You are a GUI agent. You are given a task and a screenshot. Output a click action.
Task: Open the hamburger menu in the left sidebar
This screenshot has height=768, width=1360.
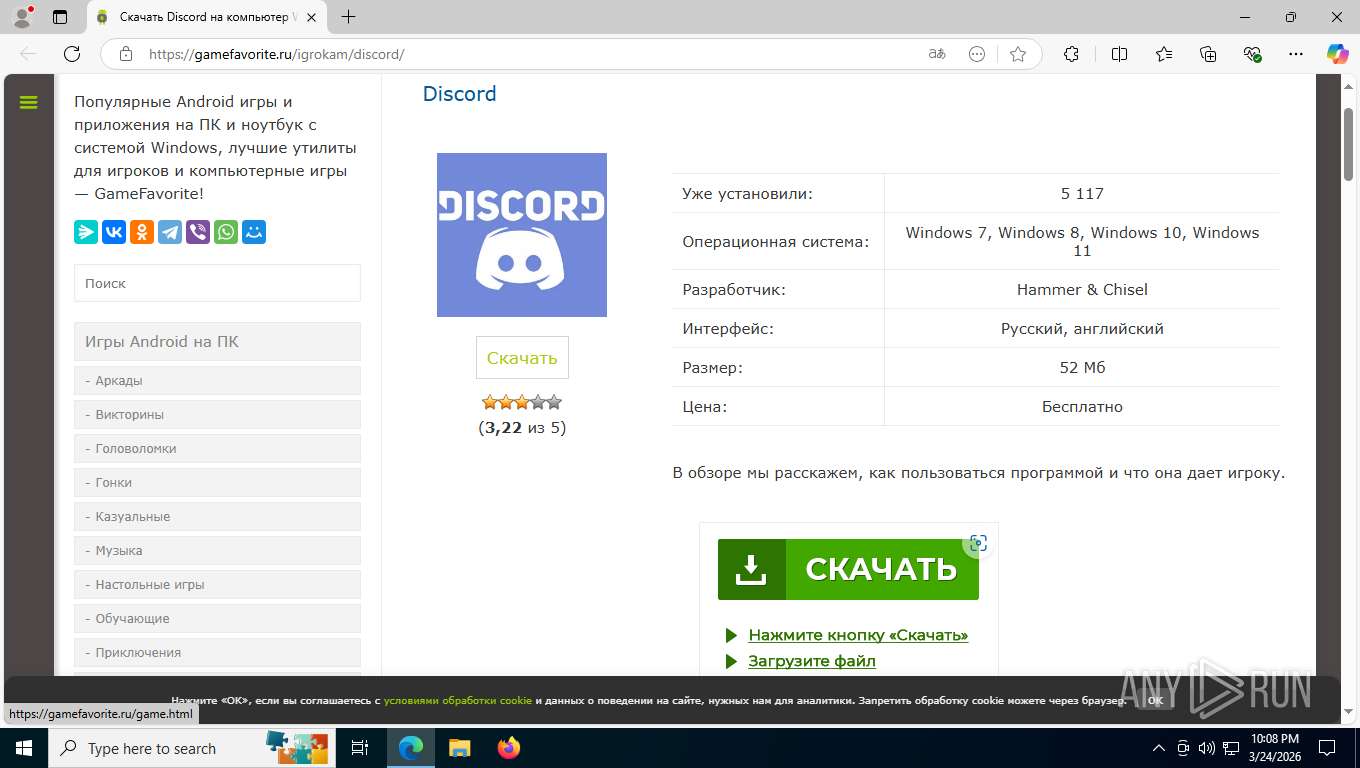click(28, 102)
